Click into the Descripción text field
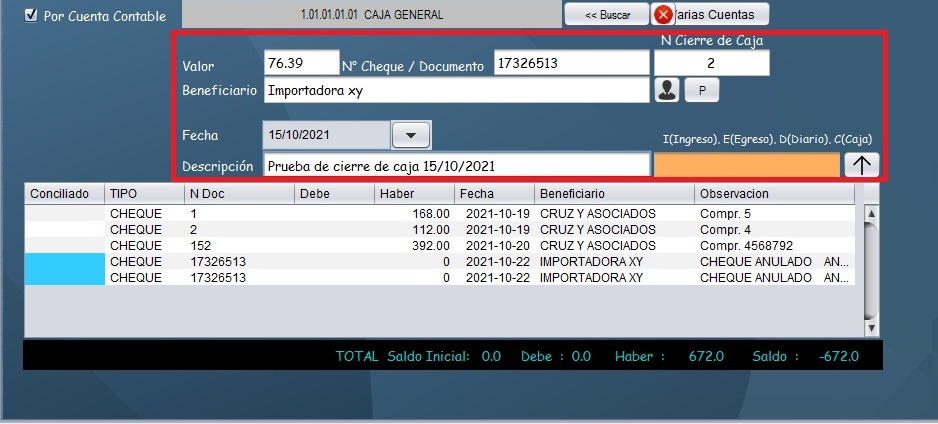Viewport: 938px width, 424px height. pyautogui.click(x=455, y=165)
